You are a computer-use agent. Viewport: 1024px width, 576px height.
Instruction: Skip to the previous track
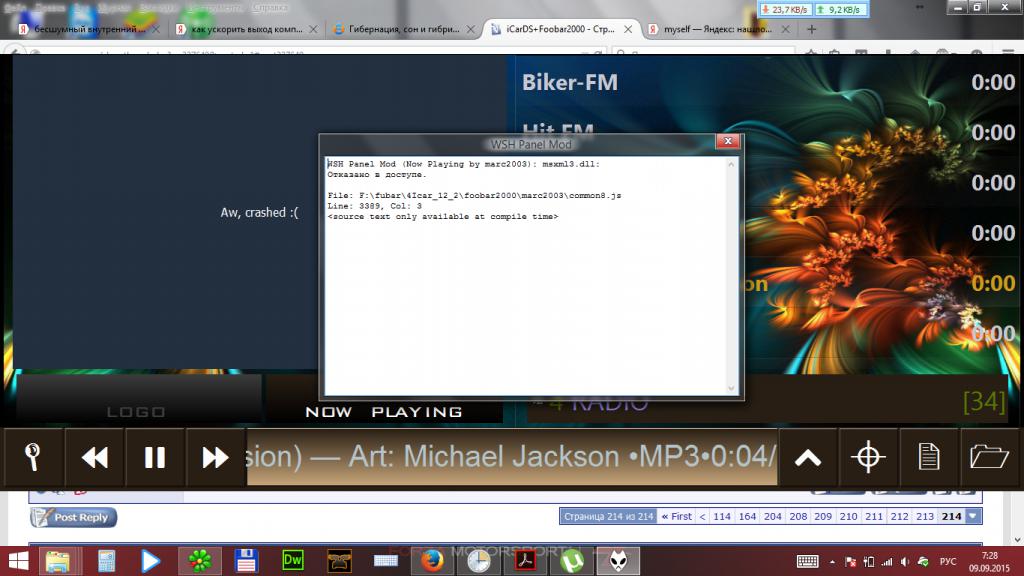(x=95, y=458)
